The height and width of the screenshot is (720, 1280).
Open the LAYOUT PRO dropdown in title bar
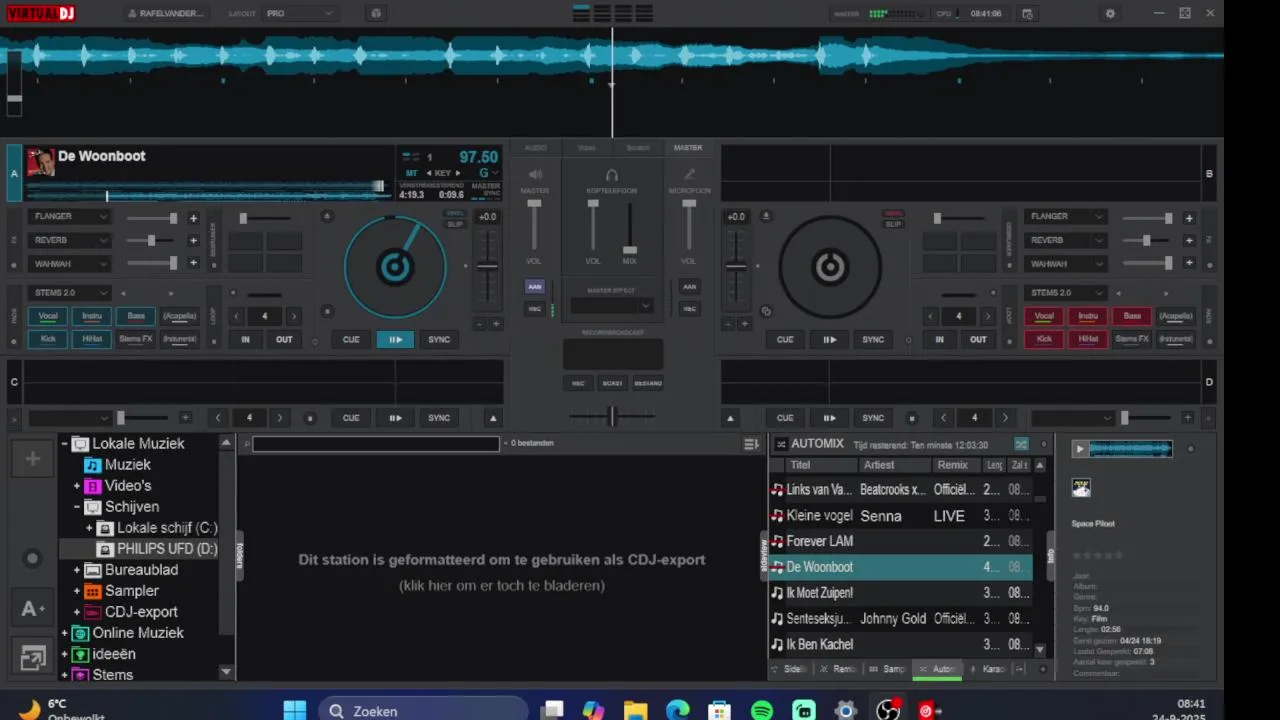point(299,14)
